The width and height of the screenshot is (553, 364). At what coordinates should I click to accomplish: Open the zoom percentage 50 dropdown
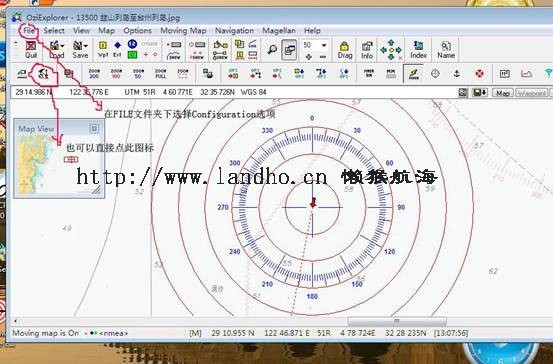point(323,45)
